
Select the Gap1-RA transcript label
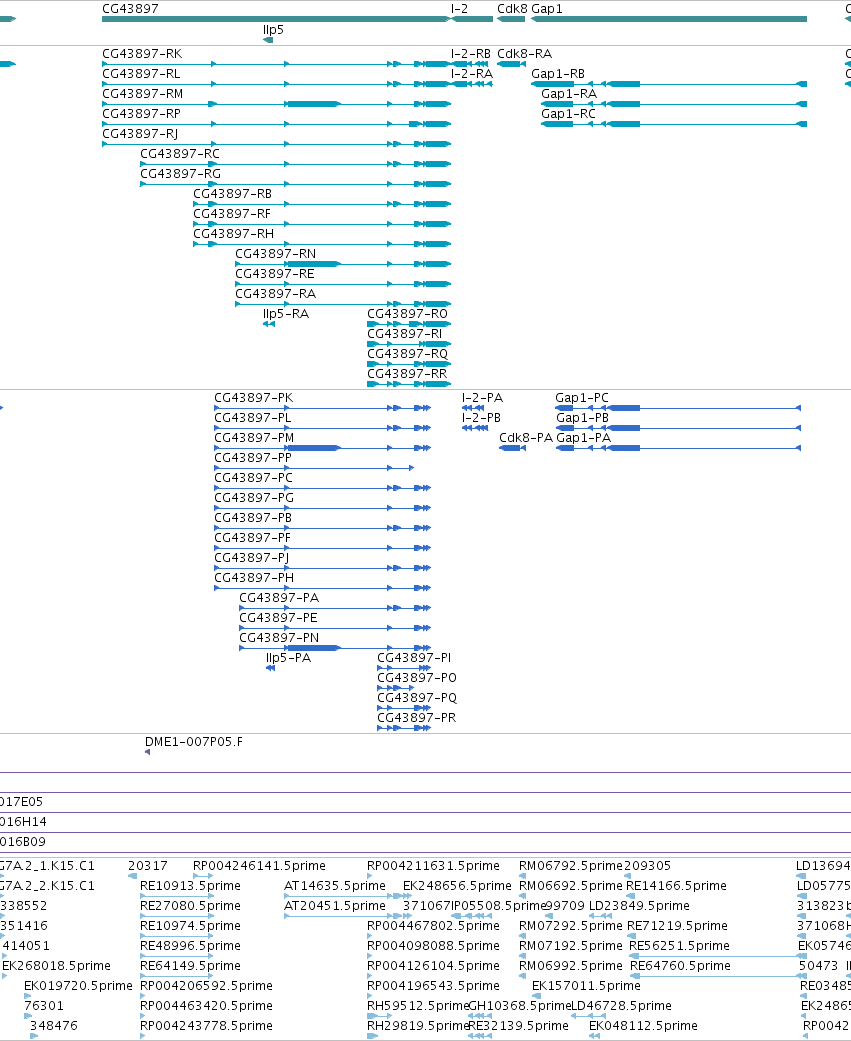[569, 94]
